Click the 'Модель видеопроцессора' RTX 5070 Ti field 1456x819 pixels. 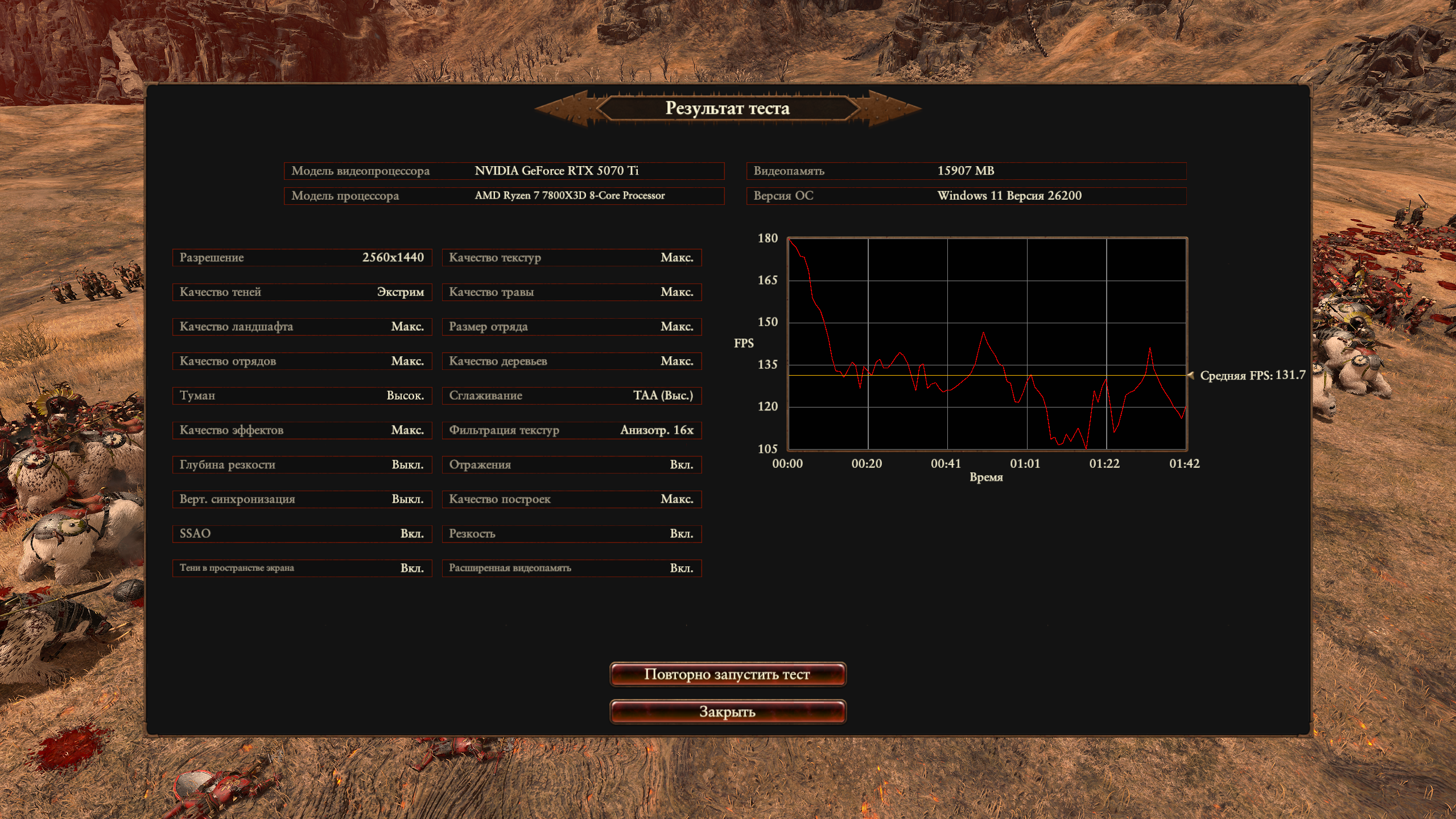(x=504, y=171)
